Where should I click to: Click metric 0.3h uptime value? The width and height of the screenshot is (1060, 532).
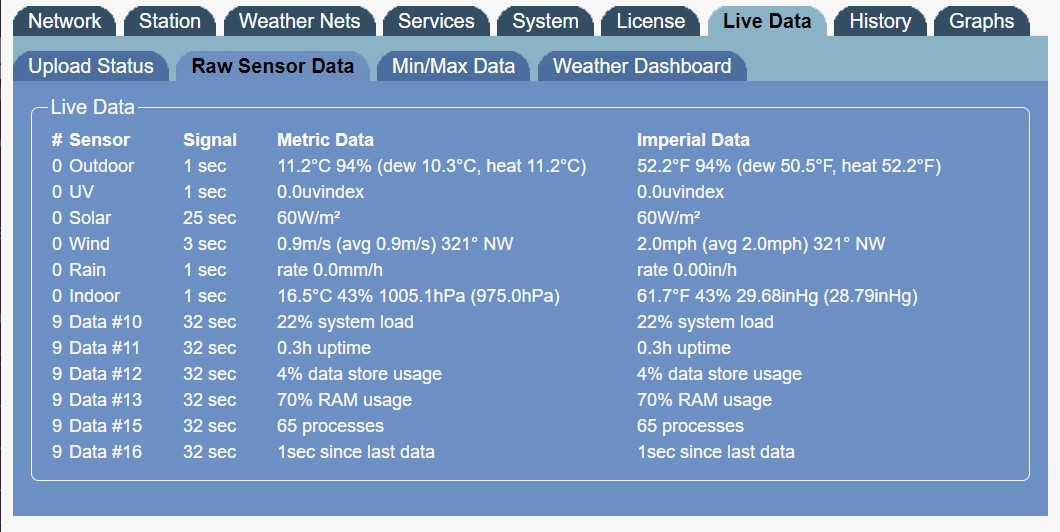pos(324,348)
